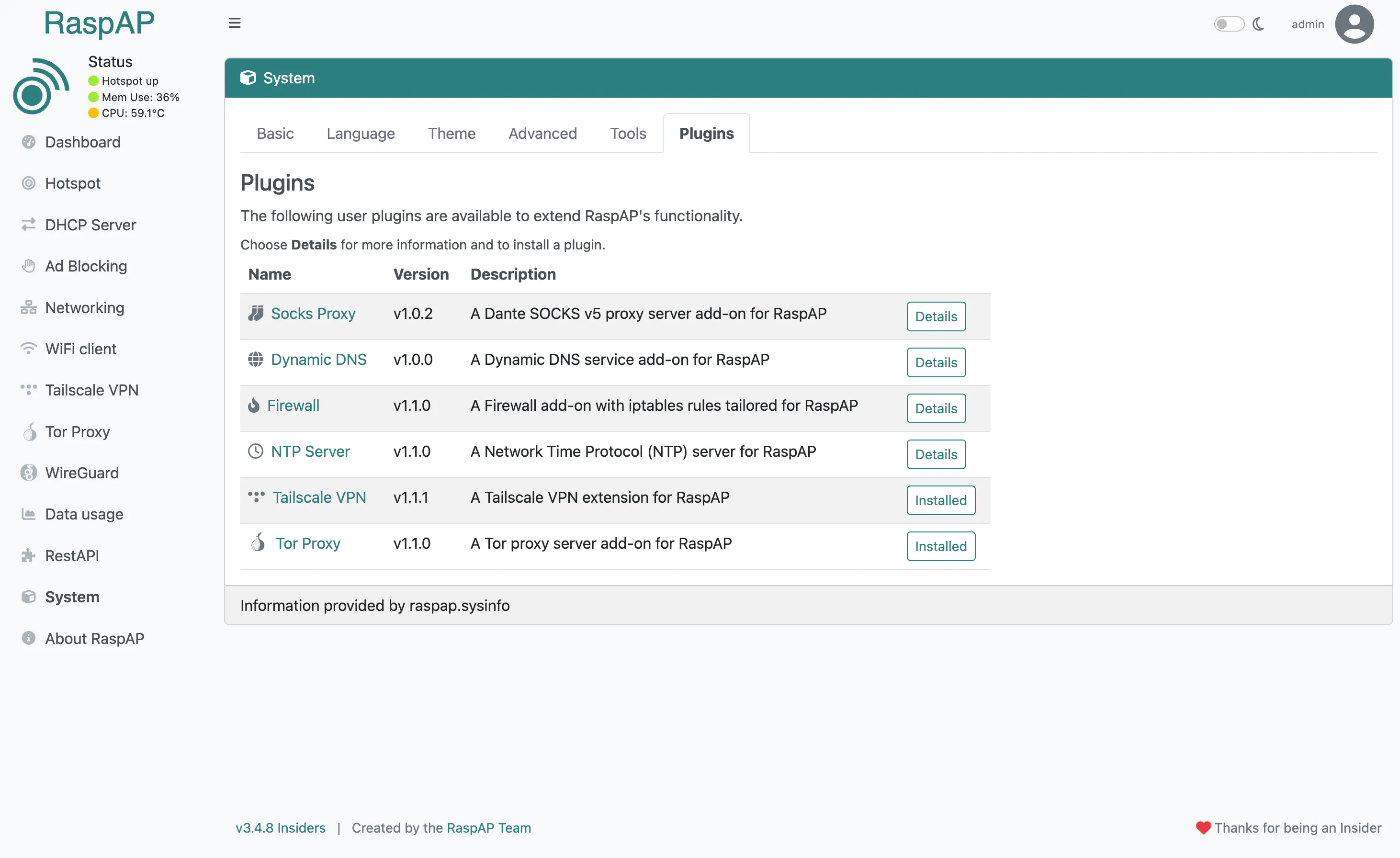Click the admin username text
The image size is (1400, 858).
(x=1308, y=24)
